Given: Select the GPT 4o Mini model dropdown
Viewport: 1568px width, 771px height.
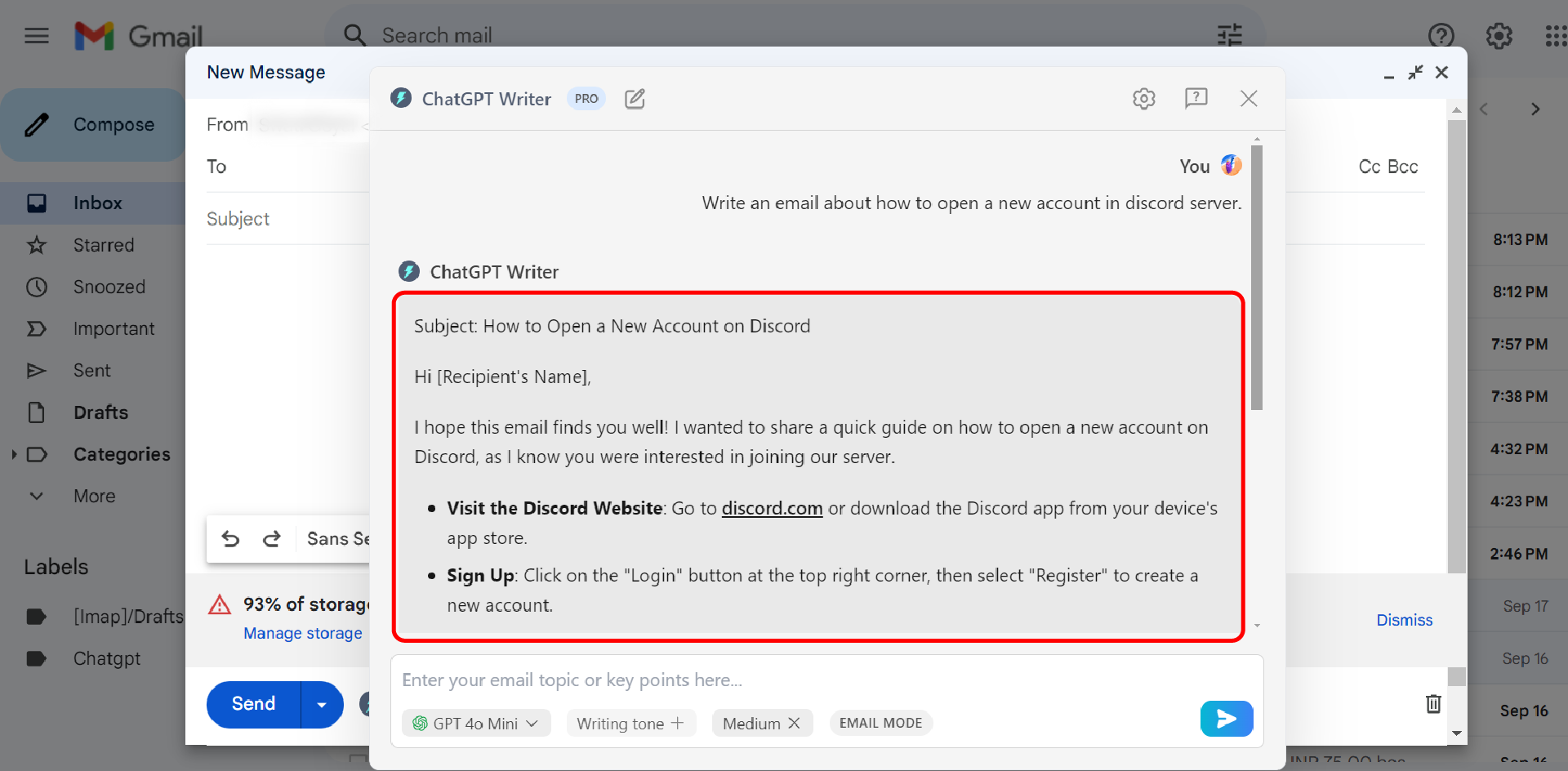Looking at the screenshot, I should click(475, 724).
